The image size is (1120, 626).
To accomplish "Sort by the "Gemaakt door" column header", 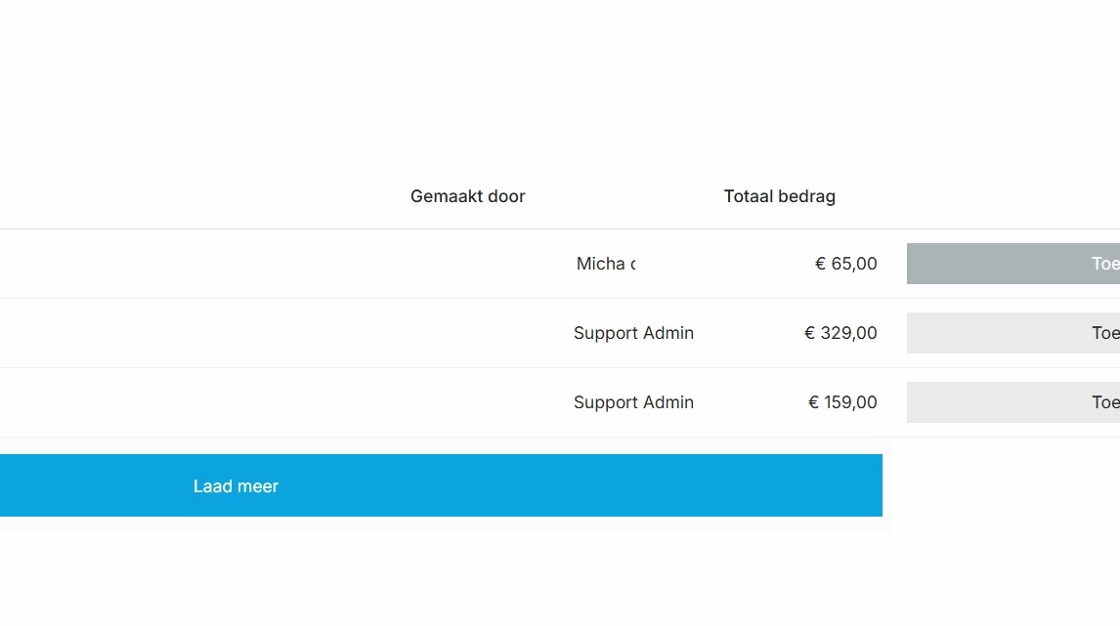I will point(467,196).
